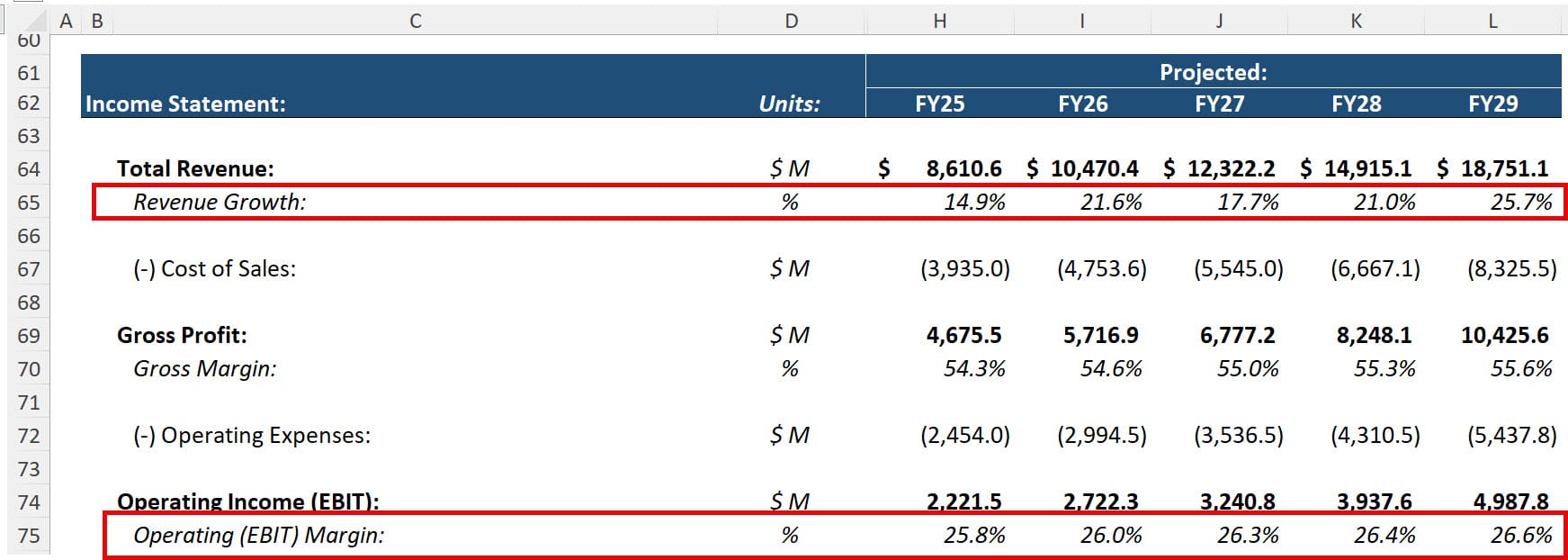1568x560 pixels.
Task: Select row header 67
Action: point(29,268)
